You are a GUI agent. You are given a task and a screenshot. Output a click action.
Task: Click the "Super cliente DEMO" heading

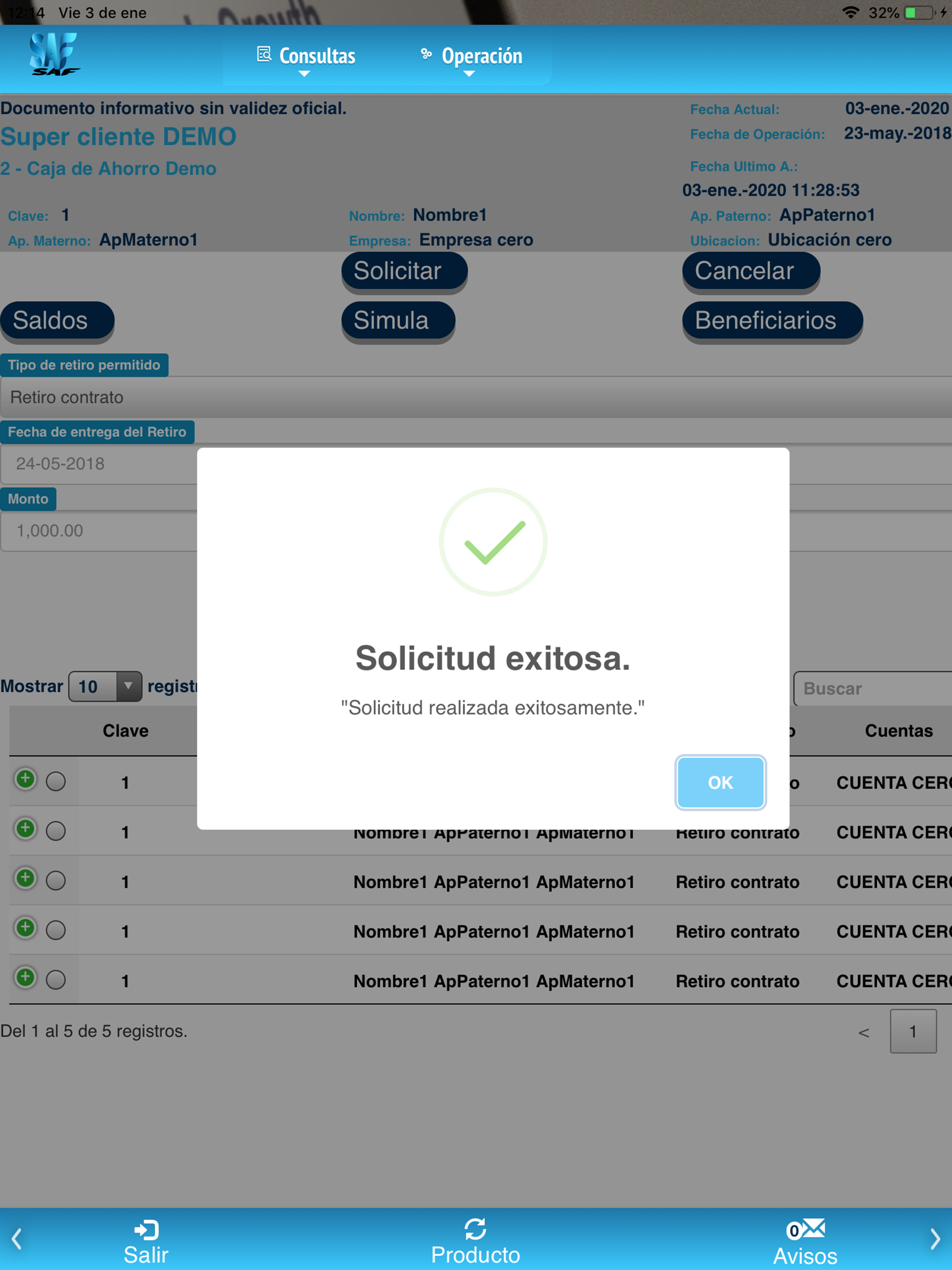coord(118,137)
